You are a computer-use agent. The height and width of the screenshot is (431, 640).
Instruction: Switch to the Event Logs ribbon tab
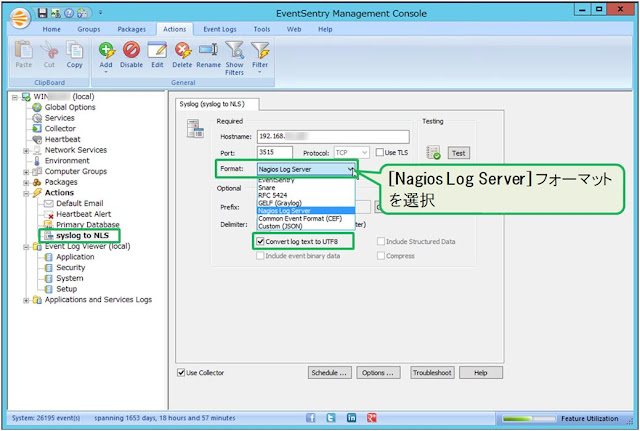220,29
